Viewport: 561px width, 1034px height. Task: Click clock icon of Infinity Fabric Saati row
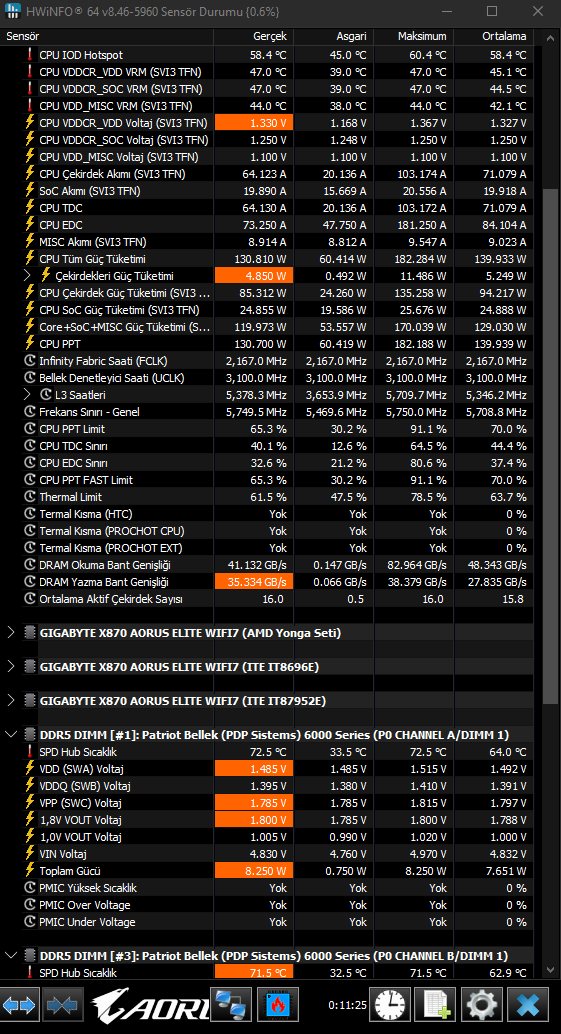click(x=29, y=361)
